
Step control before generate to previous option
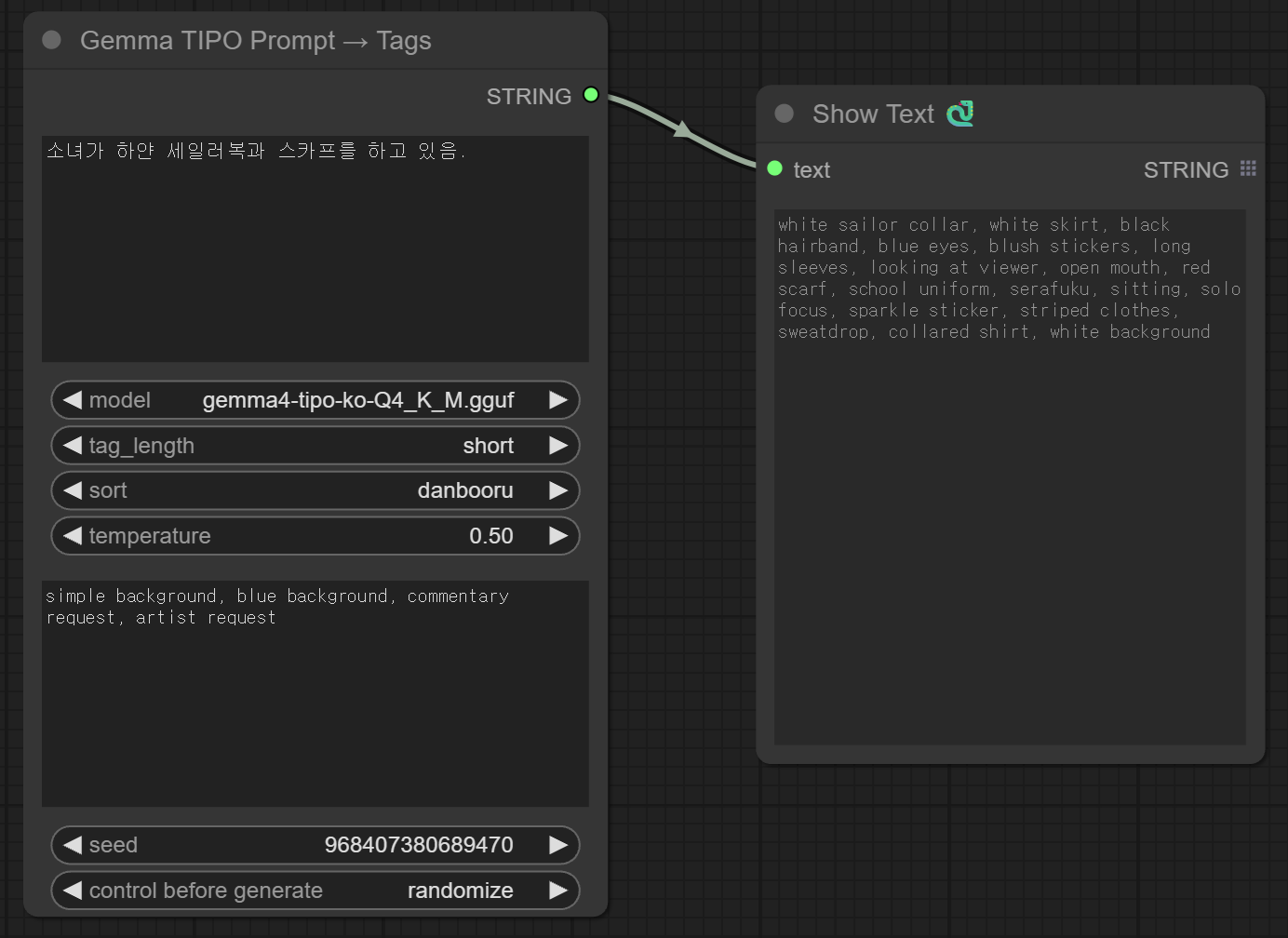pos(73,891)
